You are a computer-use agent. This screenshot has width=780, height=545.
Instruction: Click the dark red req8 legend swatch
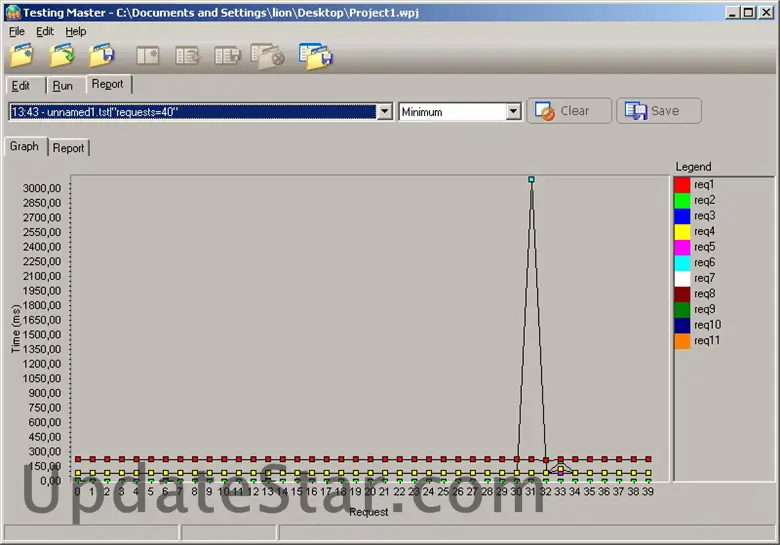tap(682, 293)
